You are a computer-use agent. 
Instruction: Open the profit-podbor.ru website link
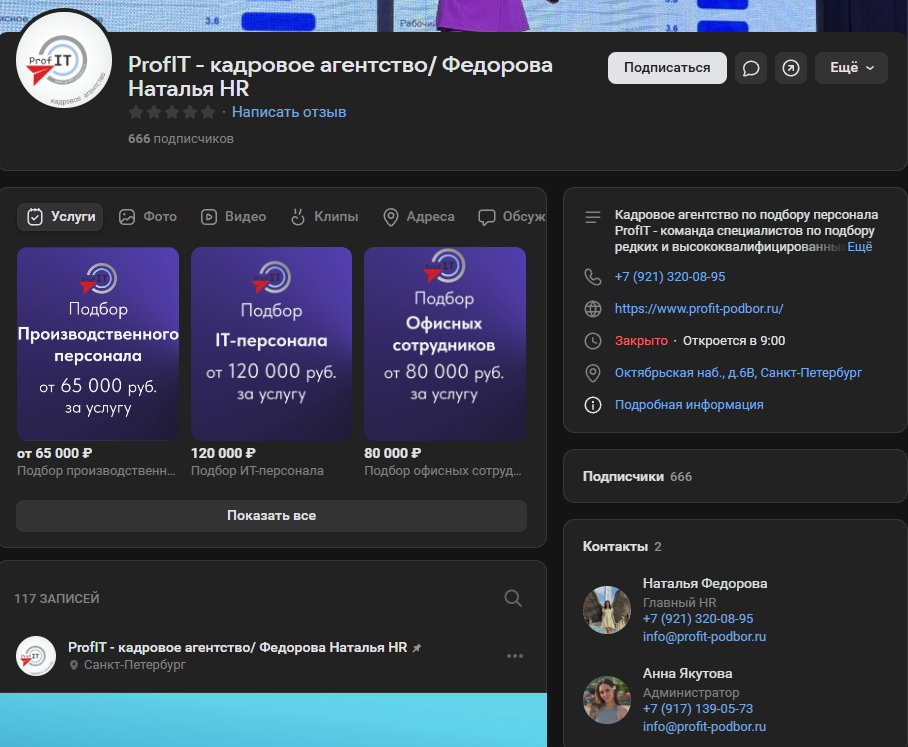click(699, 309)
